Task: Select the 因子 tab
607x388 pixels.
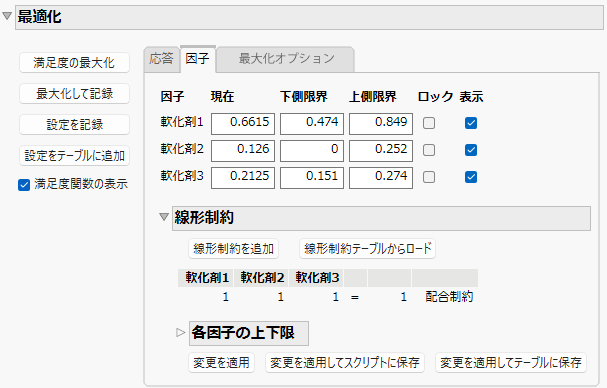Action: click(197, 59)
